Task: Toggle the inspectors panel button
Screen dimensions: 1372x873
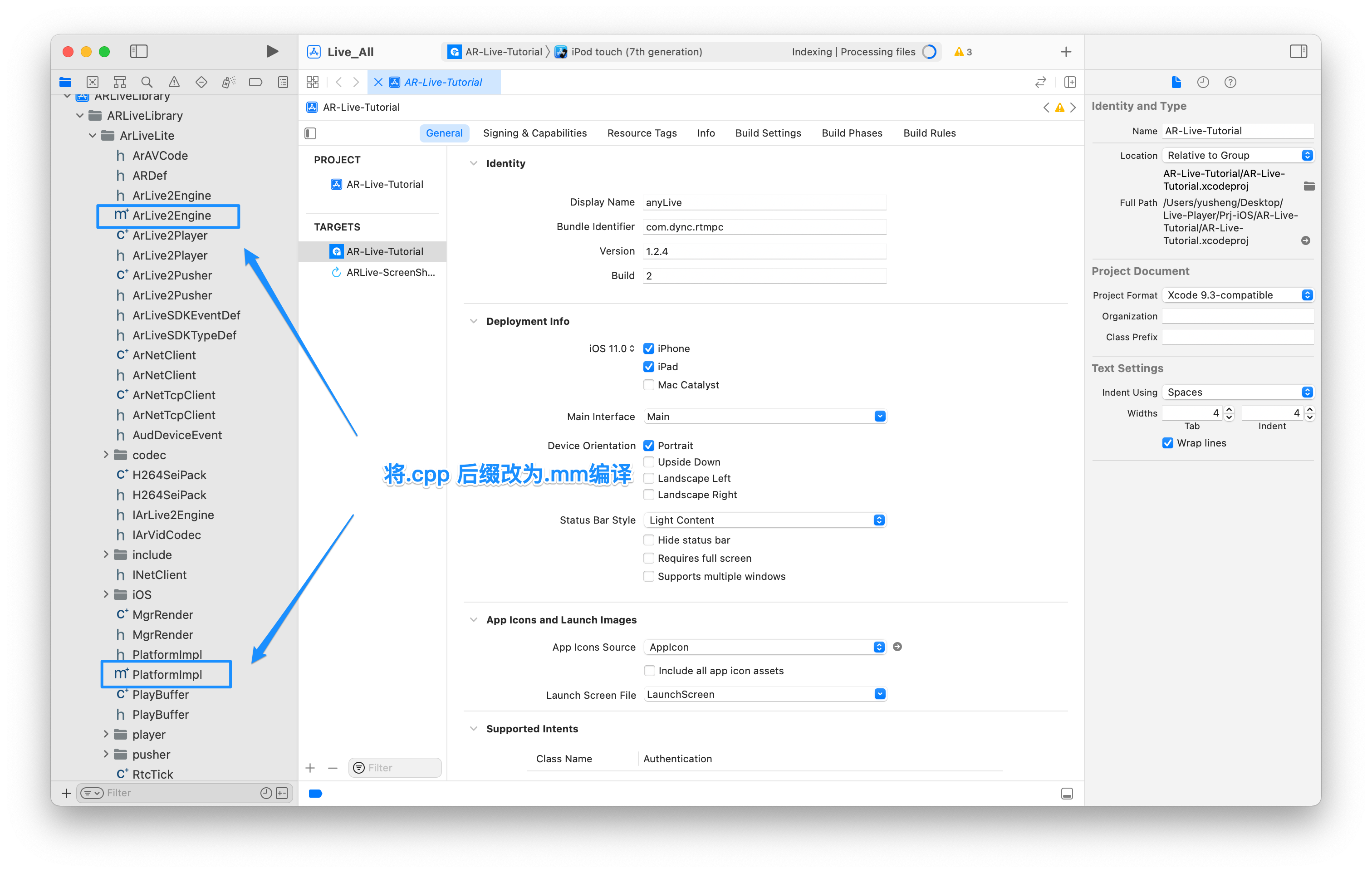Action: [1298, 51]
